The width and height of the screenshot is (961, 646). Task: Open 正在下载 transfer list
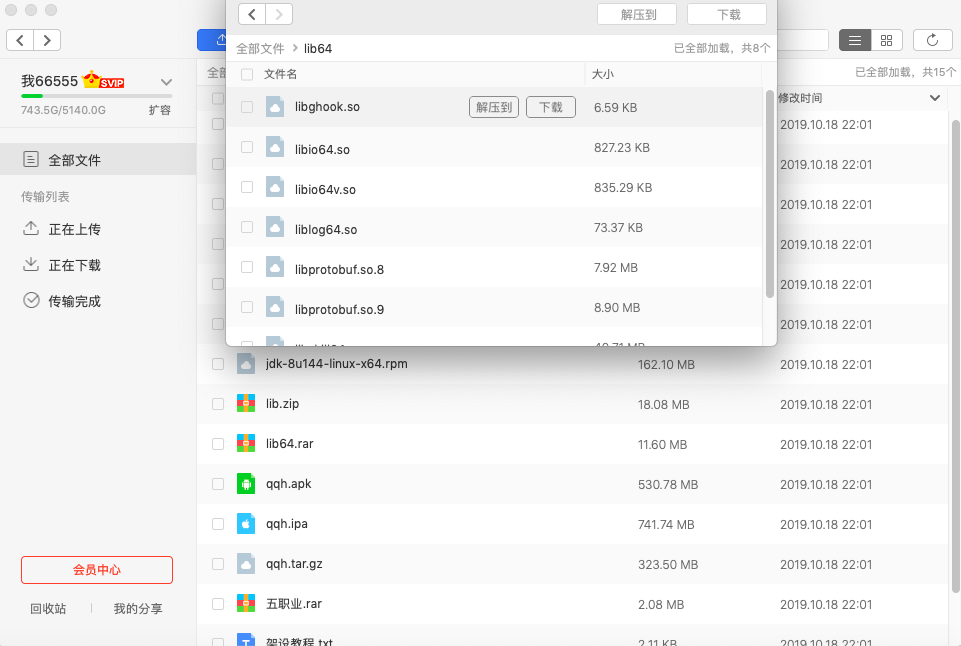pyautogui.click(x=74, y=265)
